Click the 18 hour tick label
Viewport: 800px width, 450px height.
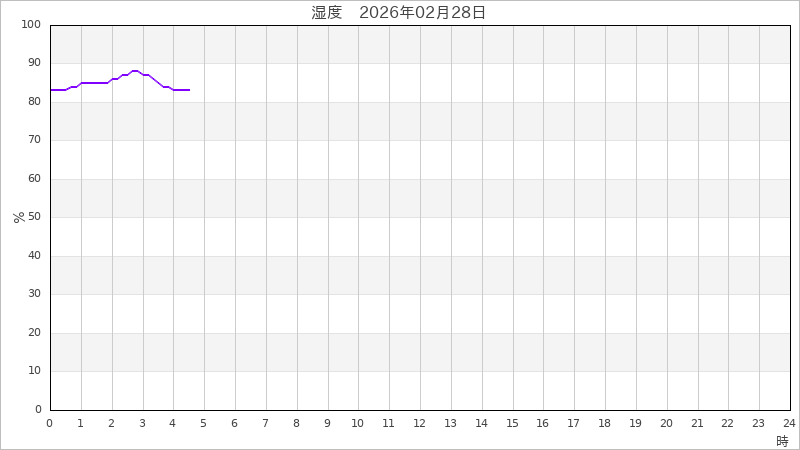pyautogui.click(x=604, y=423)
